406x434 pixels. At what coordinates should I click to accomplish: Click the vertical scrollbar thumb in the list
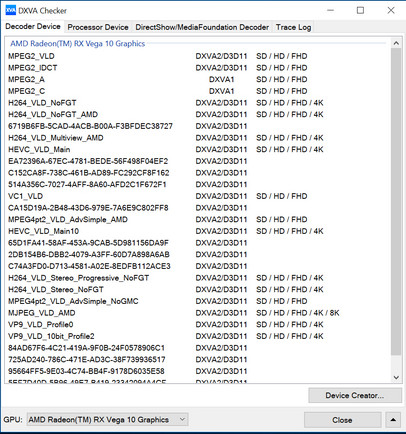click(x=396, y=202)
